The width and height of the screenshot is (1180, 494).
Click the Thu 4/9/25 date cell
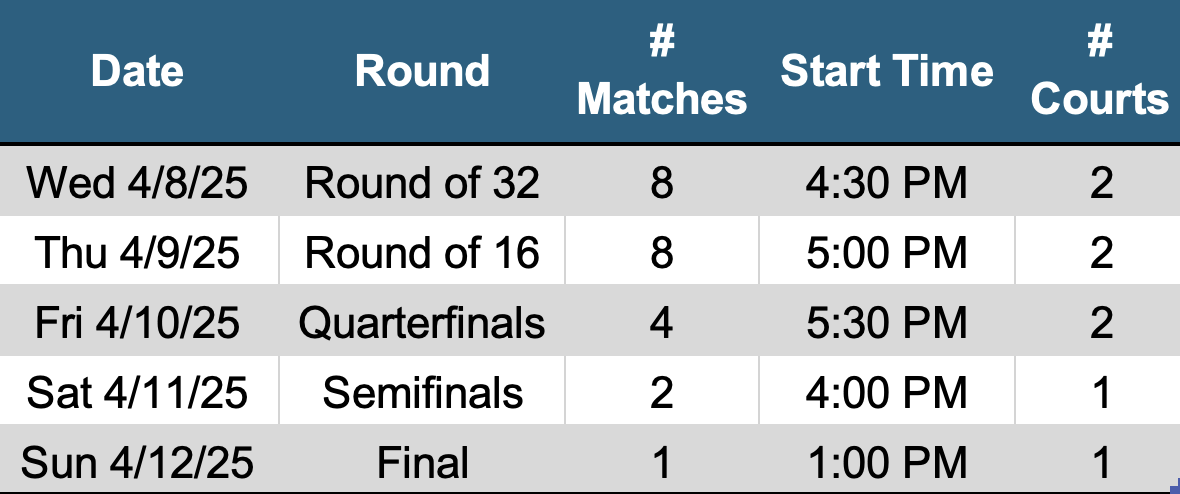138,253
